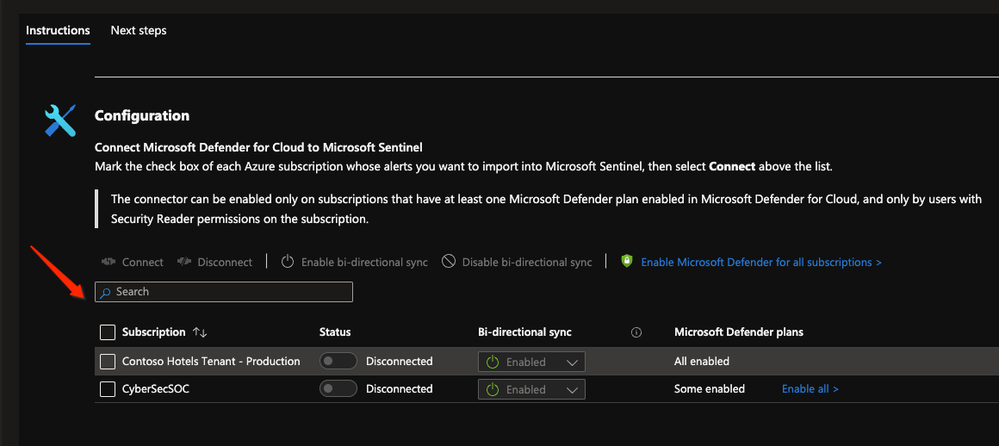The image size is (999, 446).
Task: Check the Contoso Hotels Tenant - Production checkbox
Action: pyautogui.click(x=108, y=361)
